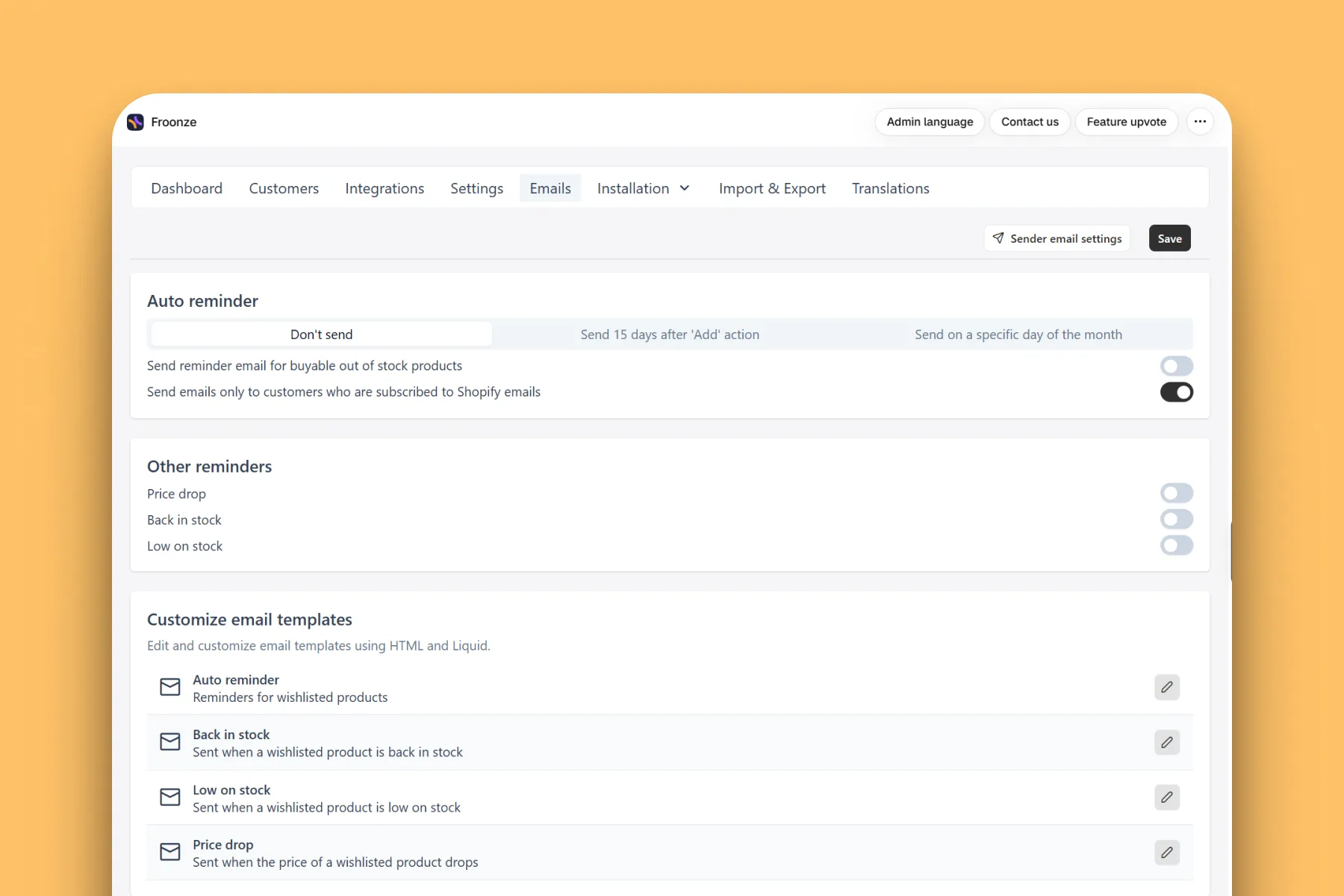This screenshot has width=1344, height=896.
Task: Open the Settings tab
Action: click(x=477, y=188)
